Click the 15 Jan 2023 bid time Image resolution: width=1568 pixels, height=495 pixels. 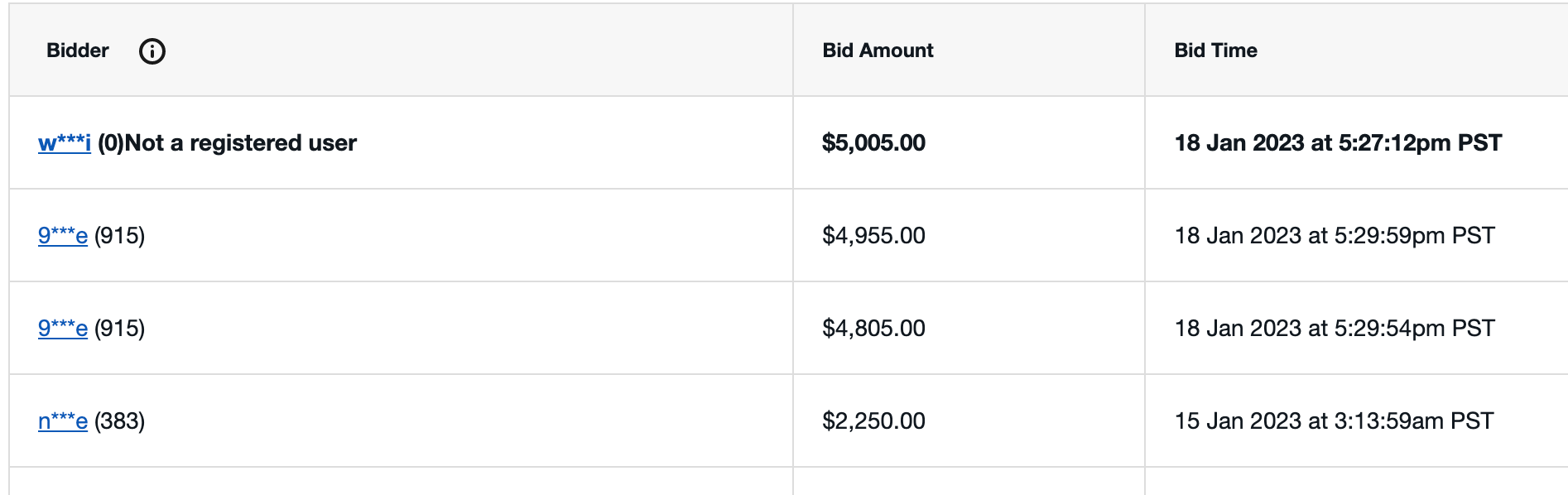(1334, 421)
